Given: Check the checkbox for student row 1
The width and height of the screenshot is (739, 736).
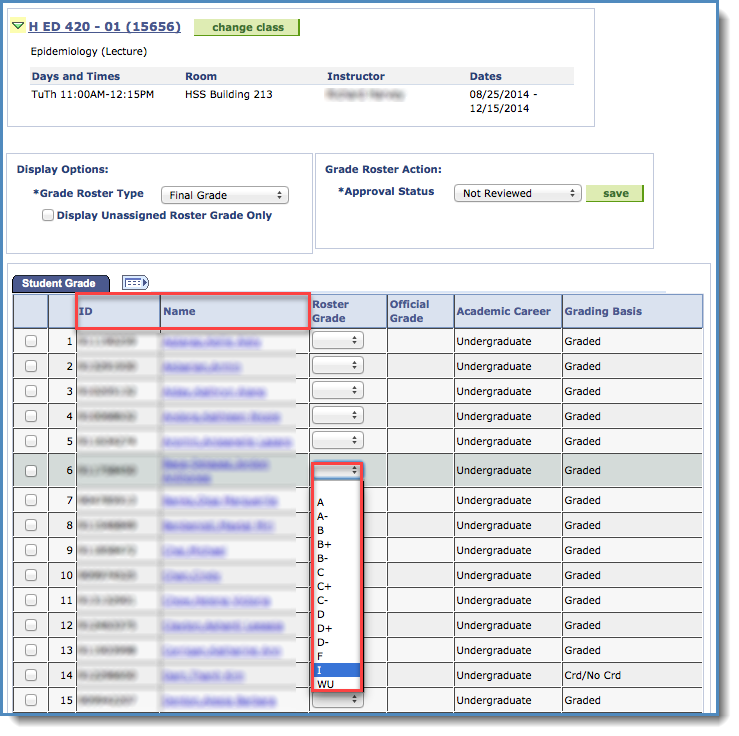Looking at the screenshot, I should [x=31, y=341].
